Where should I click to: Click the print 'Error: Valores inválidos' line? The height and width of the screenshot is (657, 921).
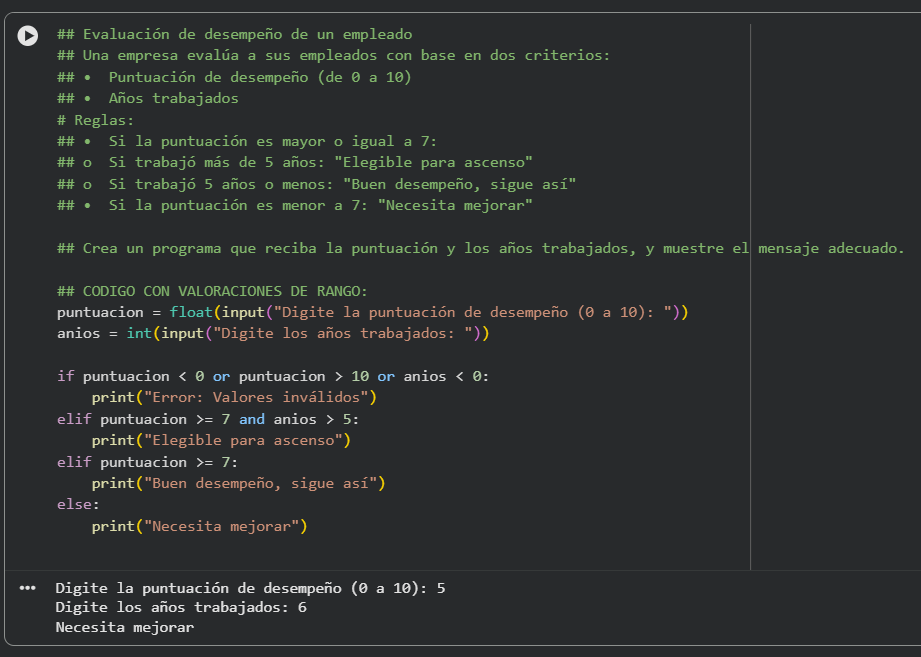coord(234,397)
